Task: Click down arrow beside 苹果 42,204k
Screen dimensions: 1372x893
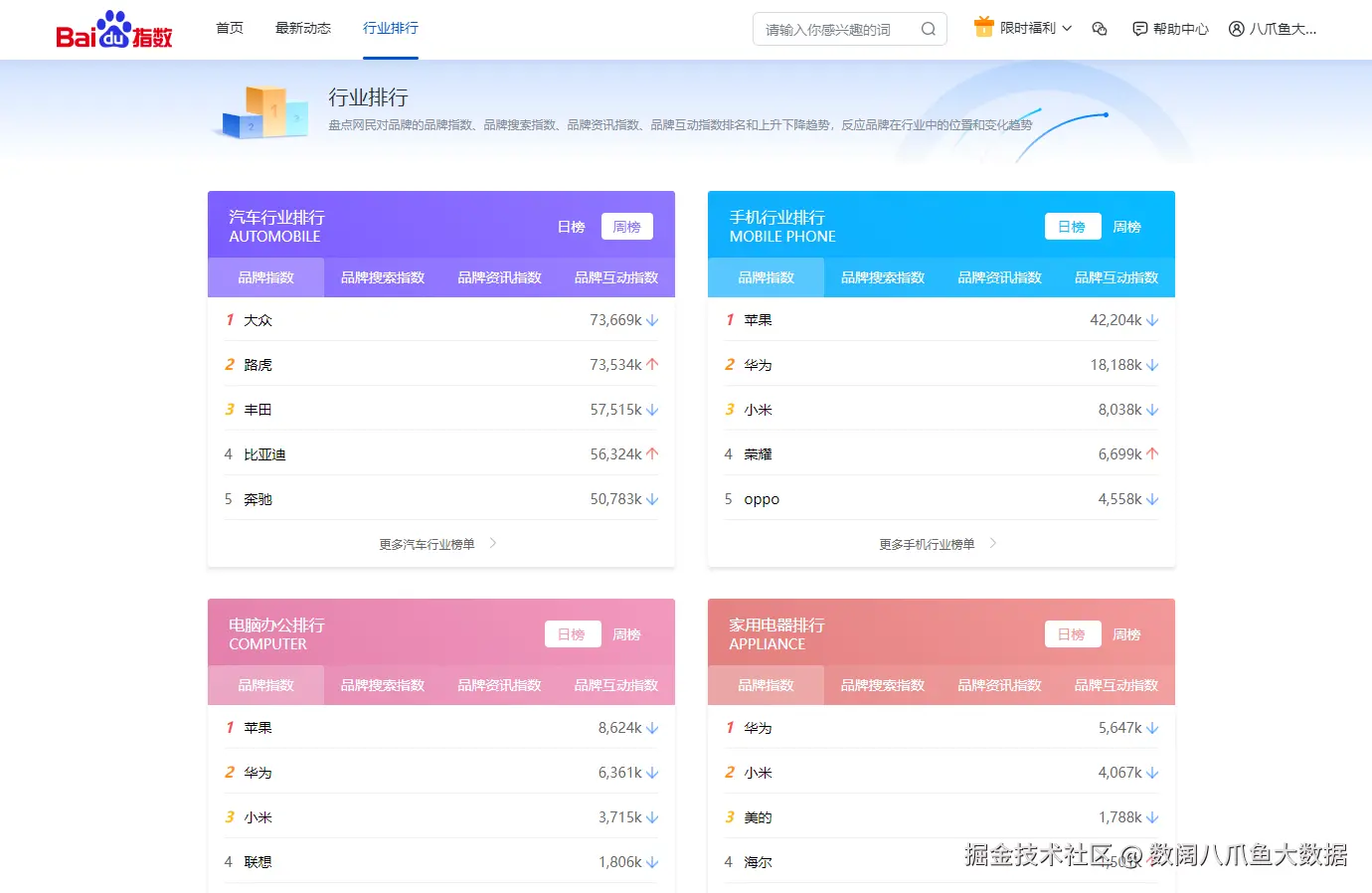Action: coord(1152,320)
